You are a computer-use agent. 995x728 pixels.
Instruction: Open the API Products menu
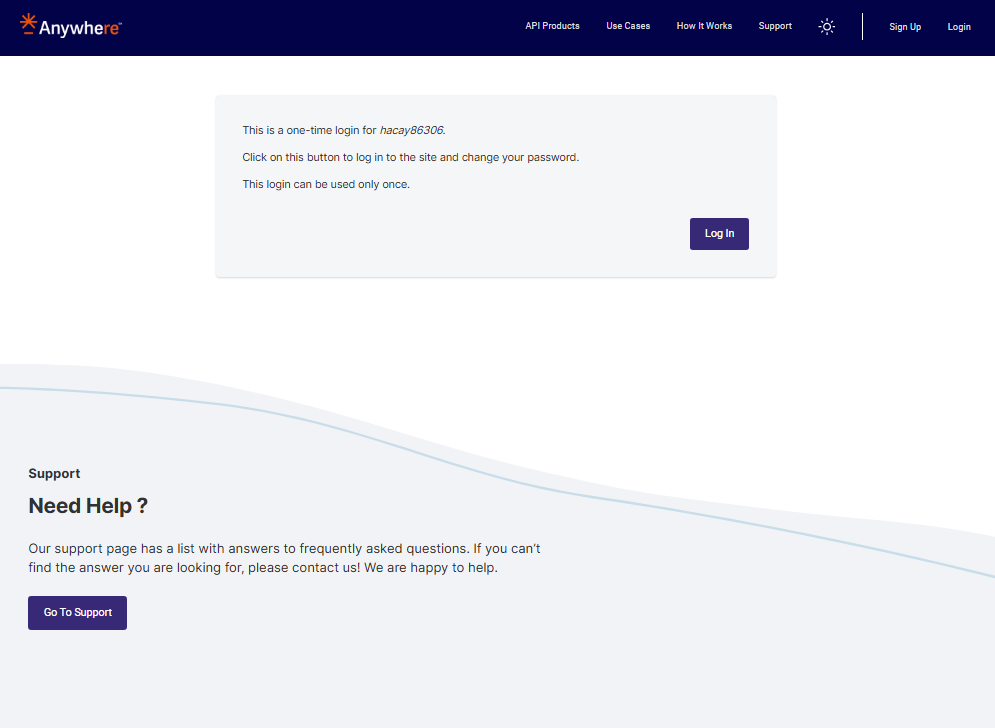(x=552, y=26)
